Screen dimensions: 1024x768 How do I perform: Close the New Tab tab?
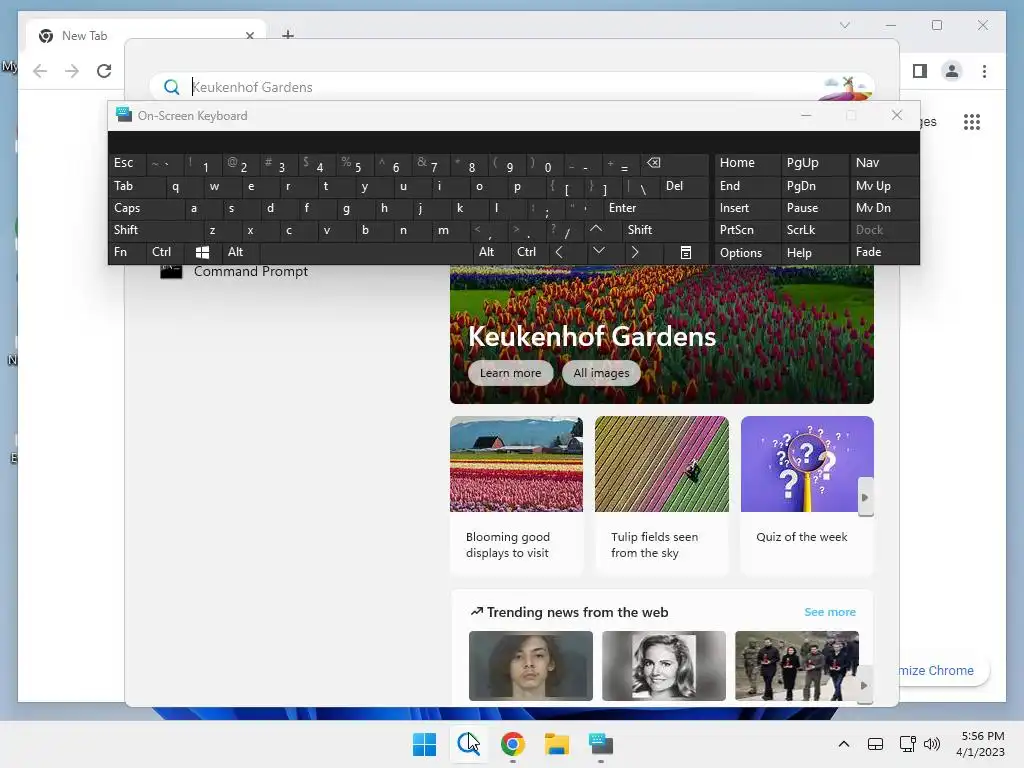(x=249, y=36)
